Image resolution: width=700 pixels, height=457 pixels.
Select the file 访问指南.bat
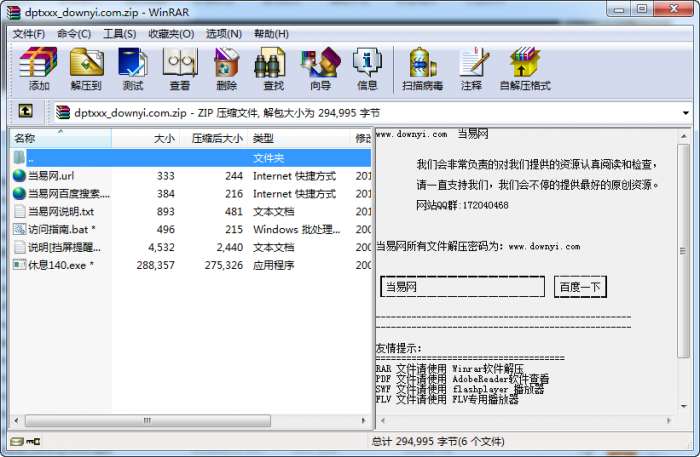pos(62,229)
